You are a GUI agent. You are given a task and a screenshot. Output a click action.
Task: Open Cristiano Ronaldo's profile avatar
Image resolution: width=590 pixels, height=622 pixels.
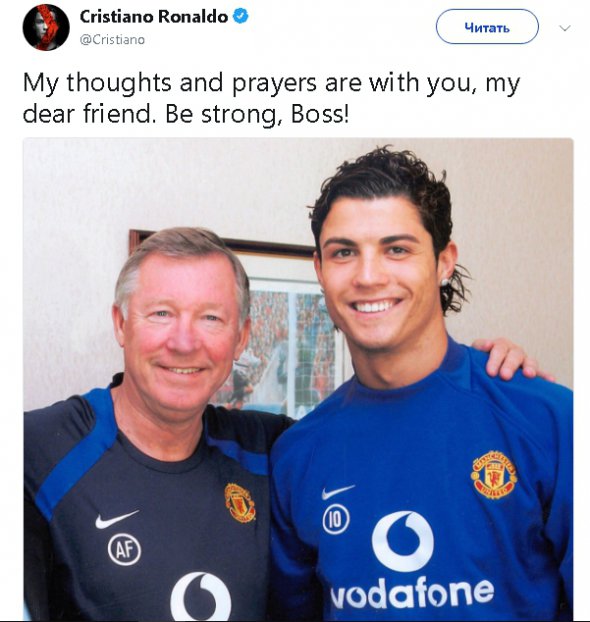tap(46, 27)
